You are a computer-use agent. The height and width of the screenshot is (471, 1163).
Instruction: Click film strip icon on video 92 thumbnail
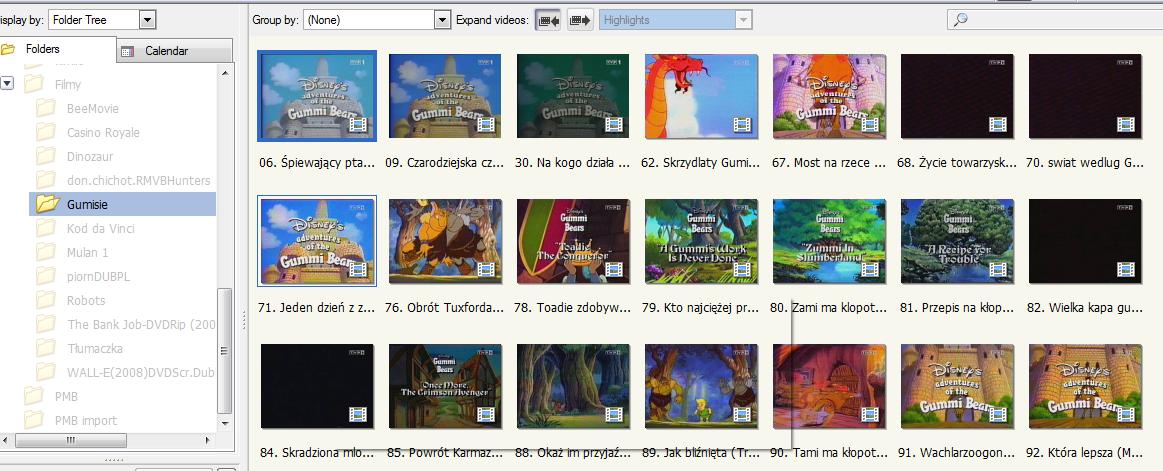pyautogui.click(x=1125, y=414)
